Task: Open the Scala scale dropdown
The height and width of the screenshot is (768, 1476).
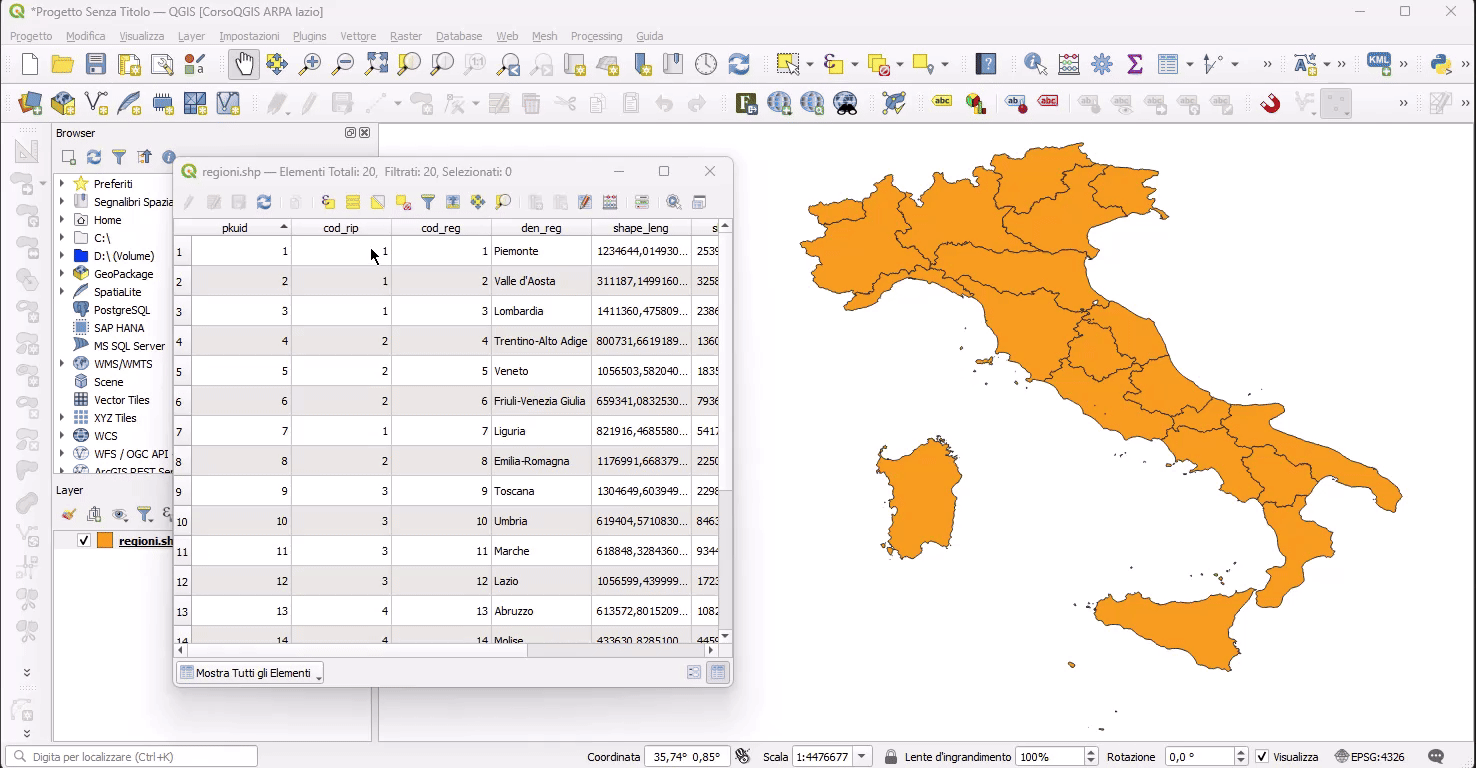Action: coord(863,757)
